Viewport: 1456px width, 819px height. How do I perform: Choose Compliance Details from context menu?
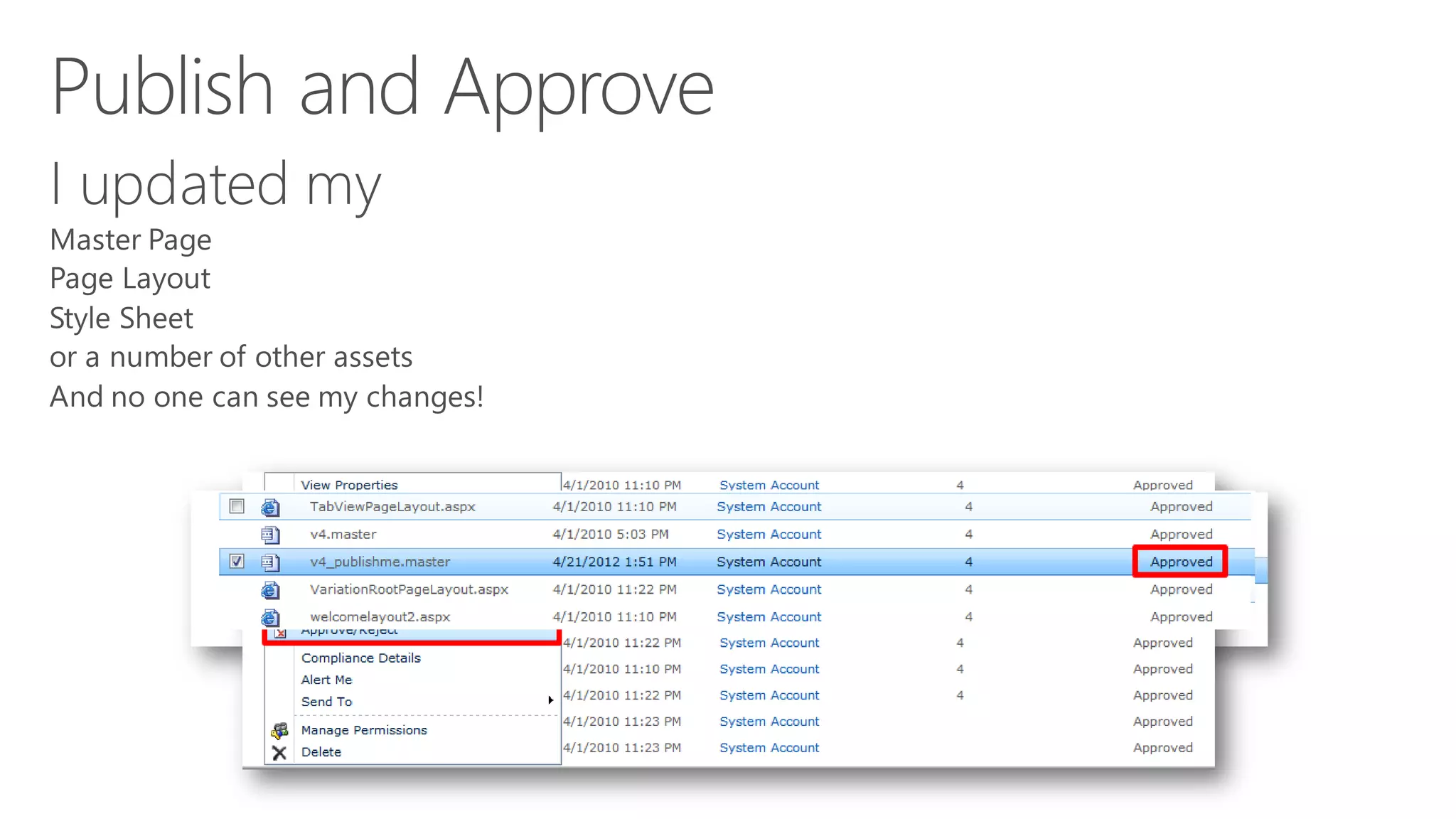(x=360, y=658)
